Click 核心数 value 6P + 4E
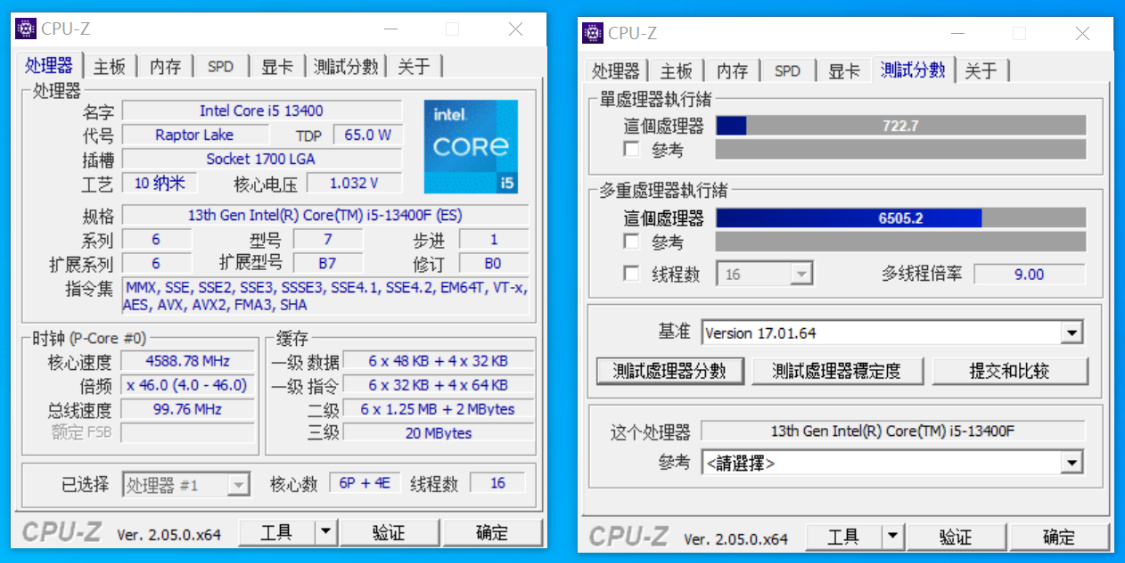The width and height of the screenshot is (1125, 563). click(364, 483)
